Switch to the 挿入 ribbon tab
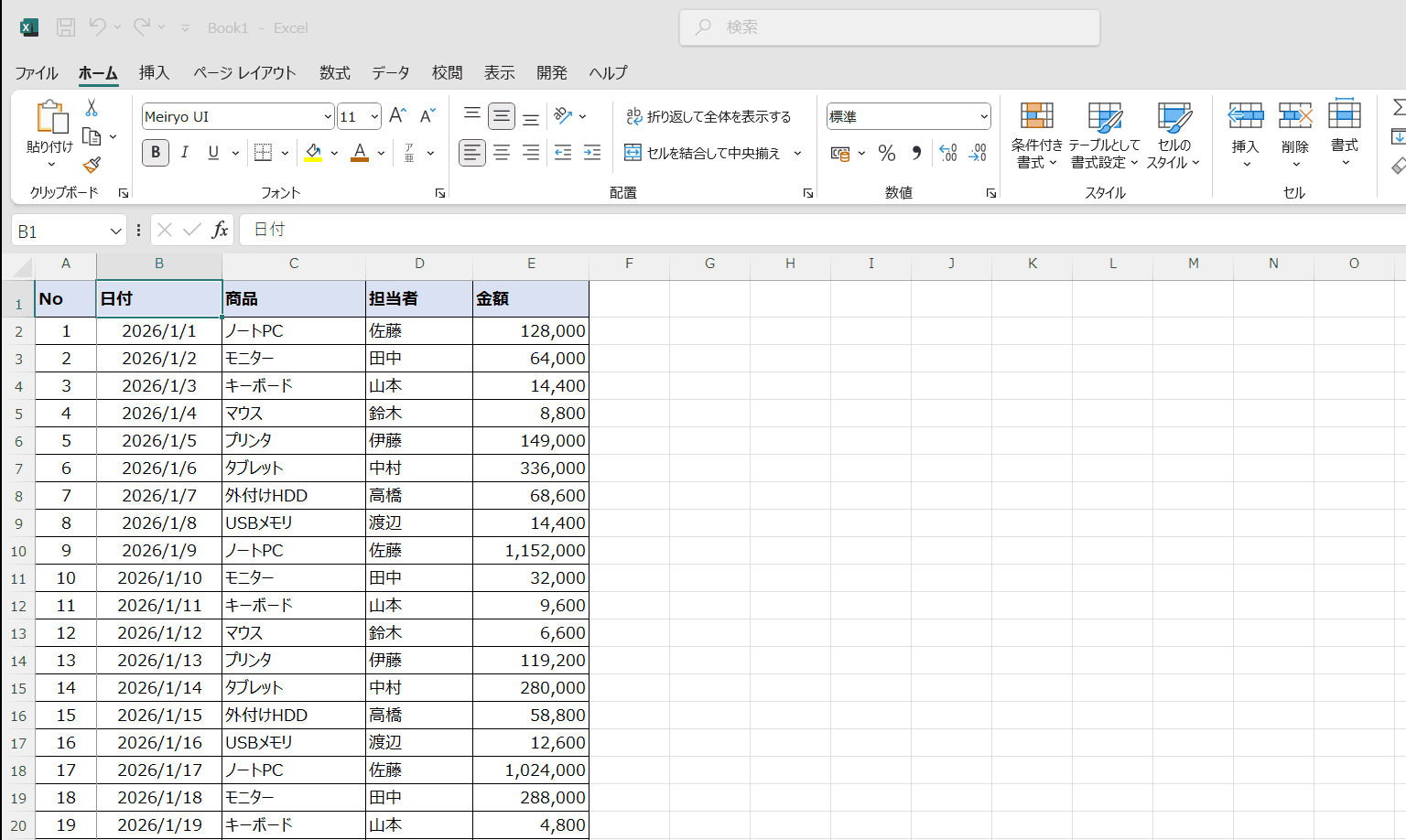The image size is (1406, 840). (x=154, y=72)
